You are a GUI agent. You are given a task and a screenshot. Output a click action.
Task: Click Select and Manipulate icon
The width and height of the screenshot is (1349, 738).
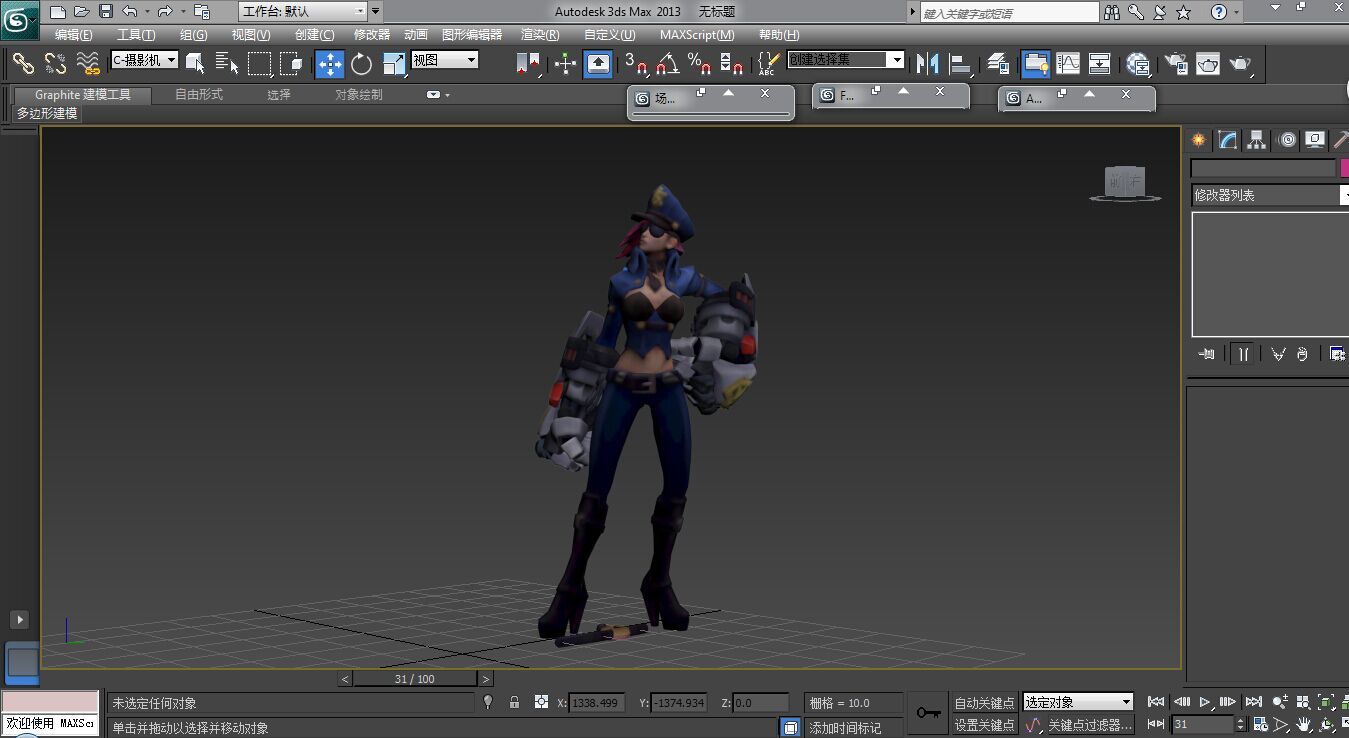(565, 64)
